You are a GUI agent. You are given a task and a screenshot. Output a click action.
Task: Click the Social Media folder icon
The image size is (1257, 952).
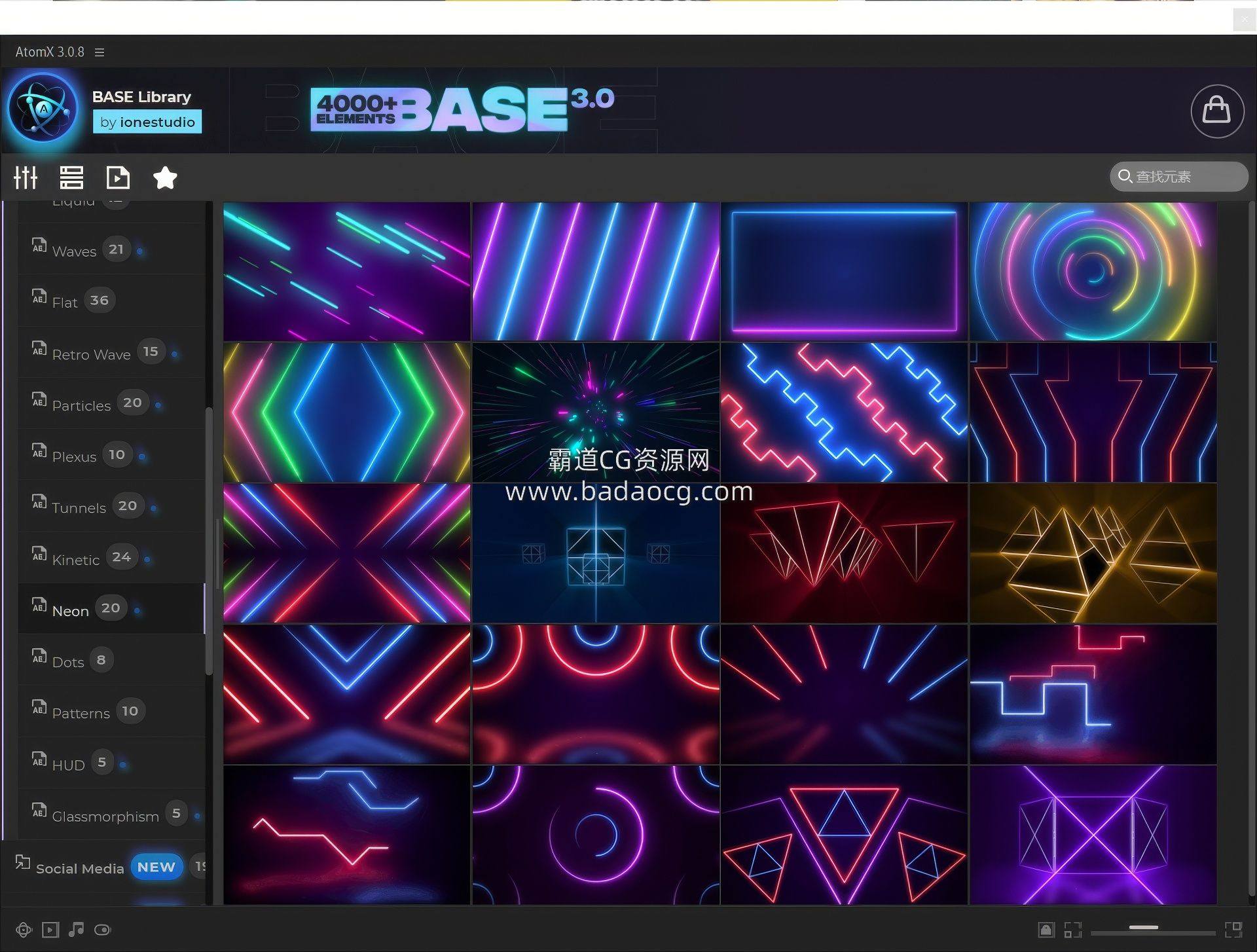[23, 862]
